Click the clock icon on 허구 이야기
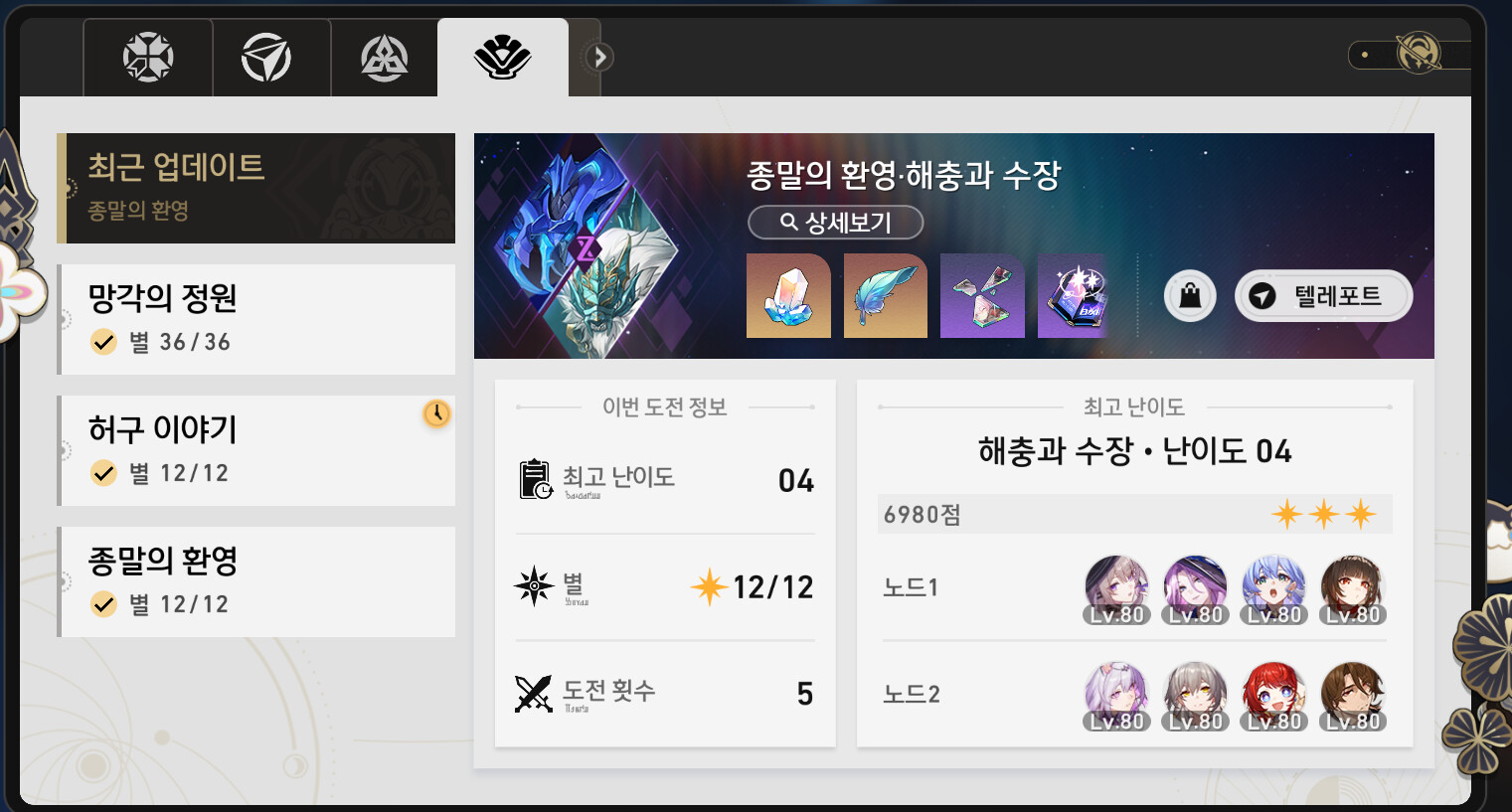This screenshot has width=1512, height=812. (x=436, y=412)
